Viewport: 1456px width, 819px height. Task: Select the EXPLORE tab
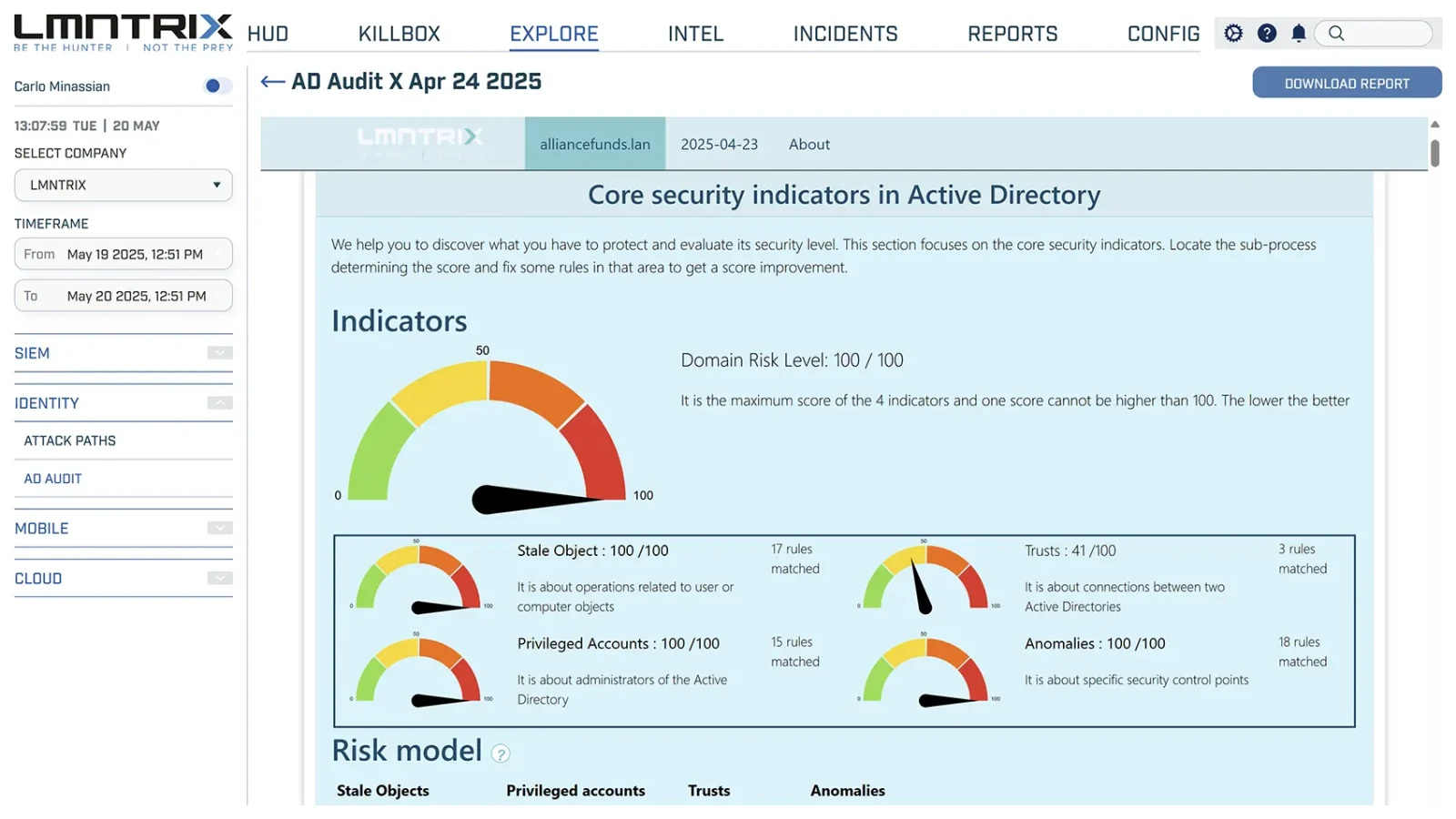pyautogui.click(x=553, y=34)
